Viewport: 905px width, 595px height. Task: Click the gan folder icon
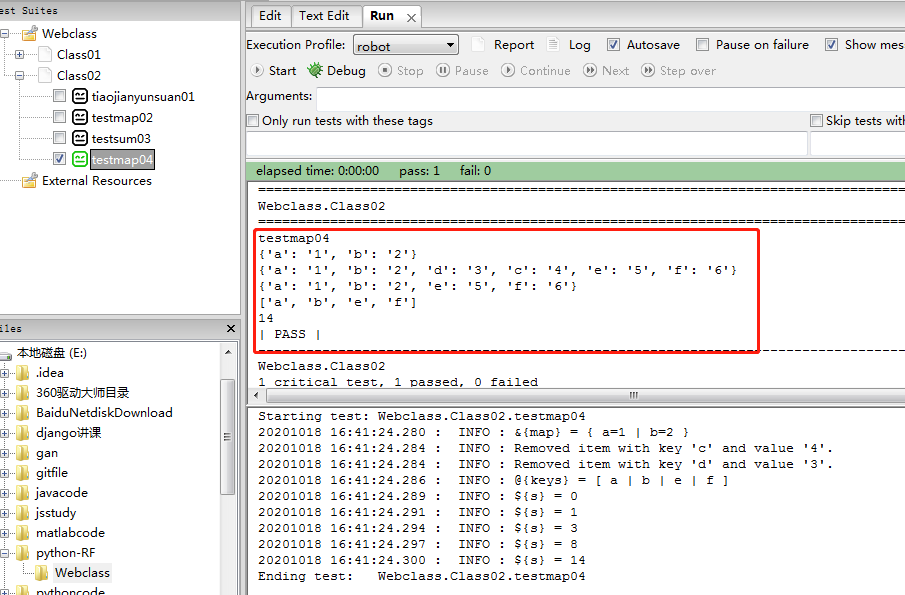tap(23, 453)
